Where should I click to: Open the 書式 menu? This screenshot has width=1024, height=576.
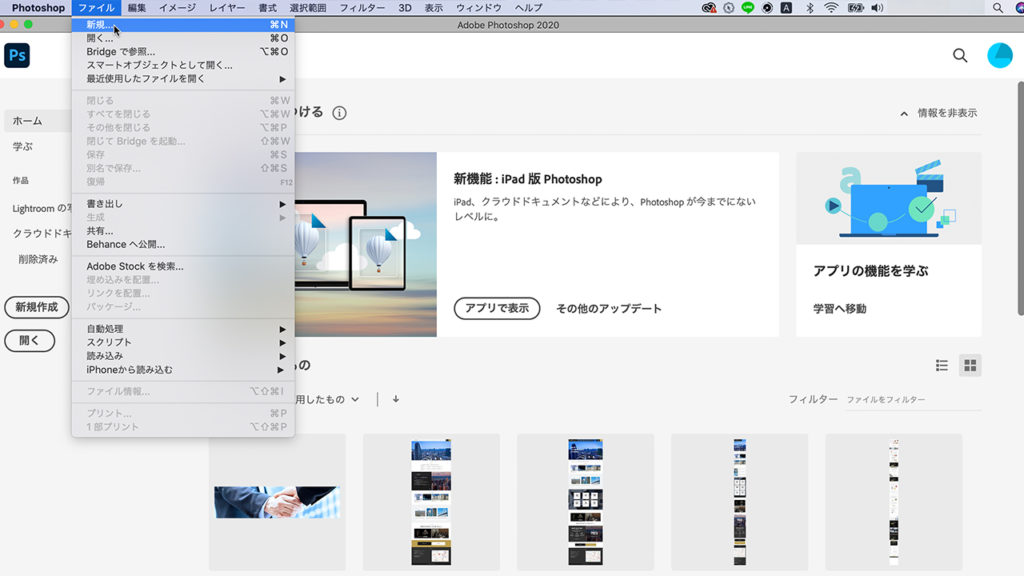click(267, 8)
